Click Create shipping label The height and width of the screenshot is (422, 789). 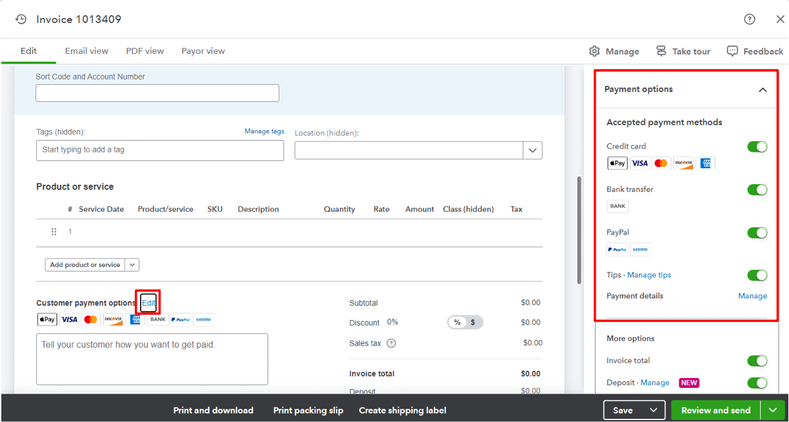[x=403, y=410]
